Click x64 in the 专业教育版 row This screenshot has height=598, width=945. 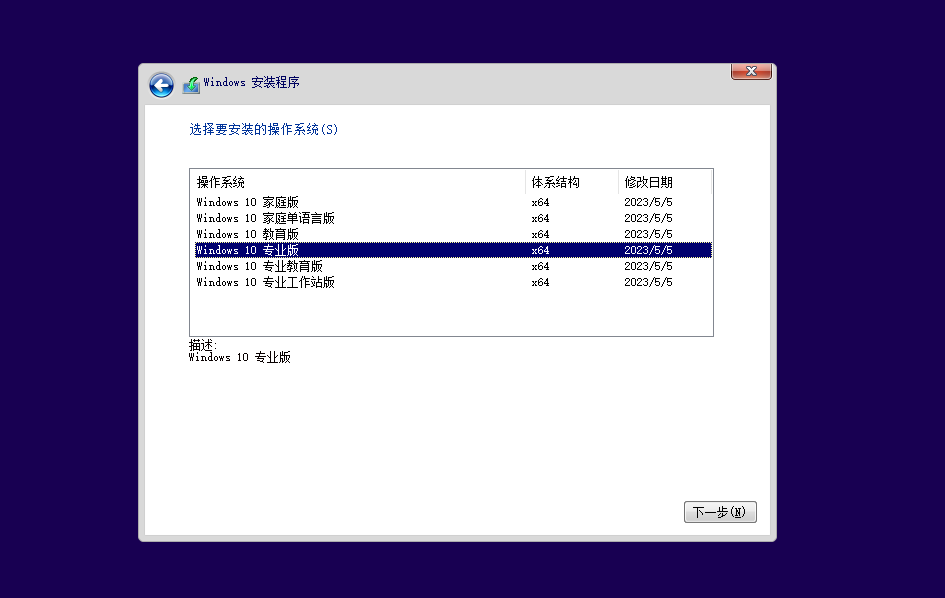[x=540, y=266]
